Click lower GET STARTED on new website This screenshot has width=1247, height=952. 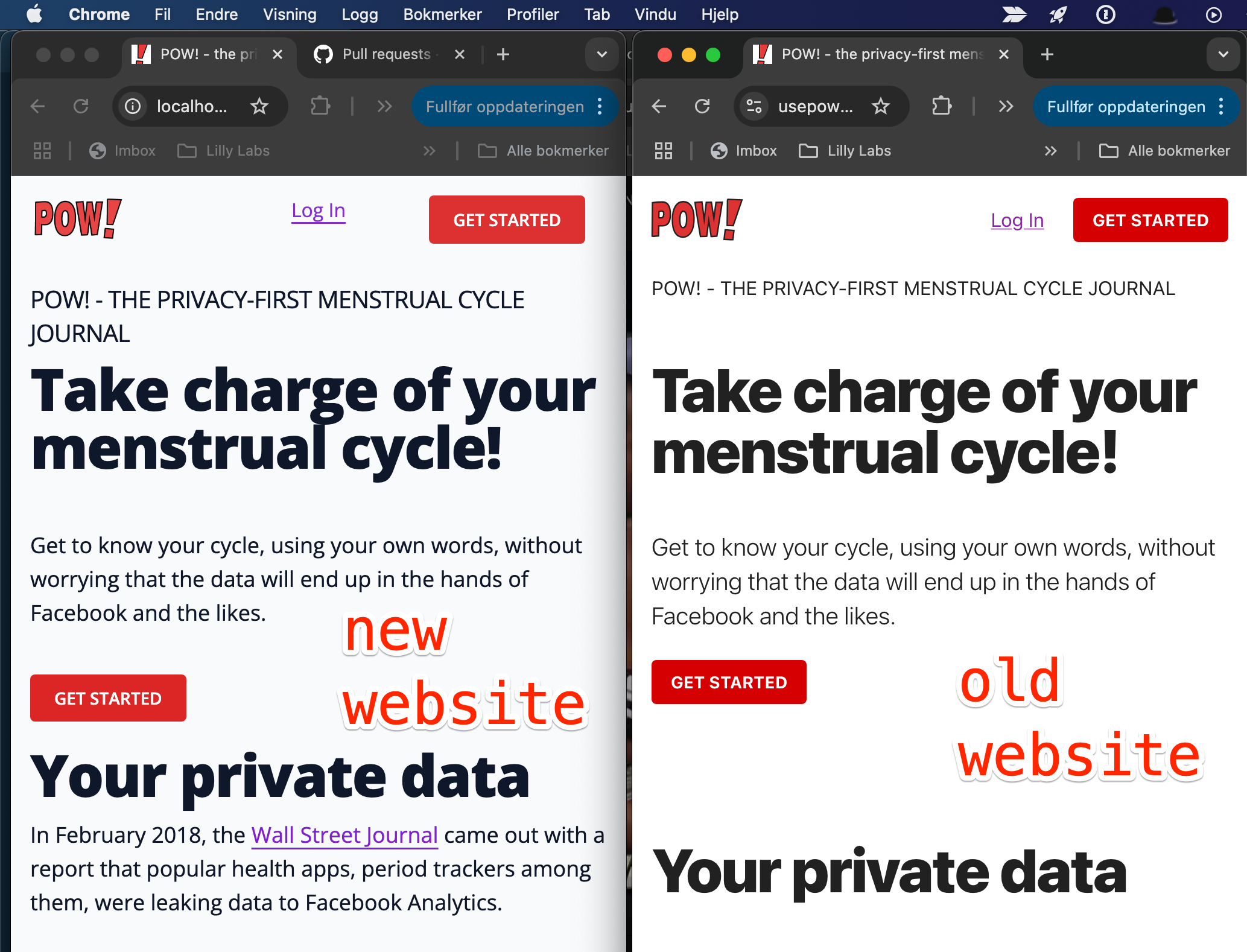point(108,698)
